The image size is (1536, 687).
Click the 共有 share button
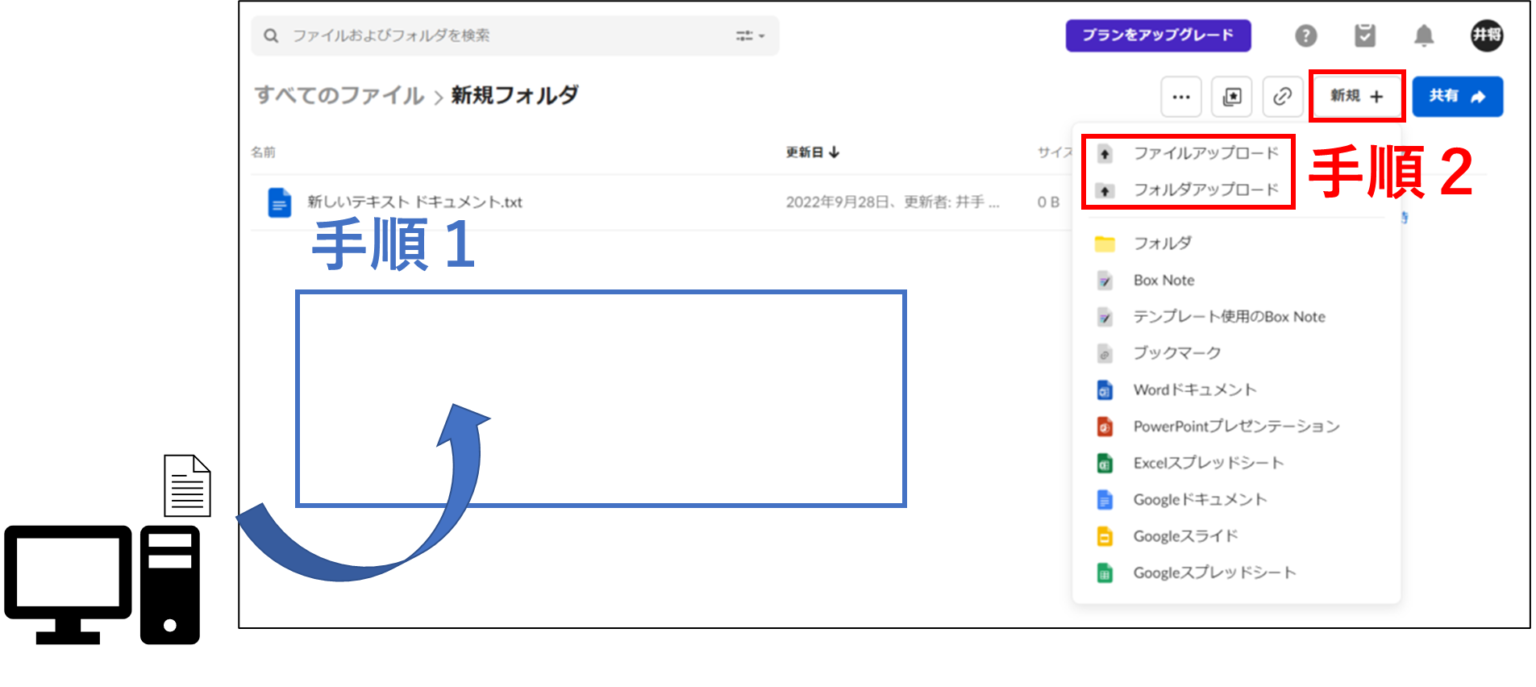[x=1457, y=96]
